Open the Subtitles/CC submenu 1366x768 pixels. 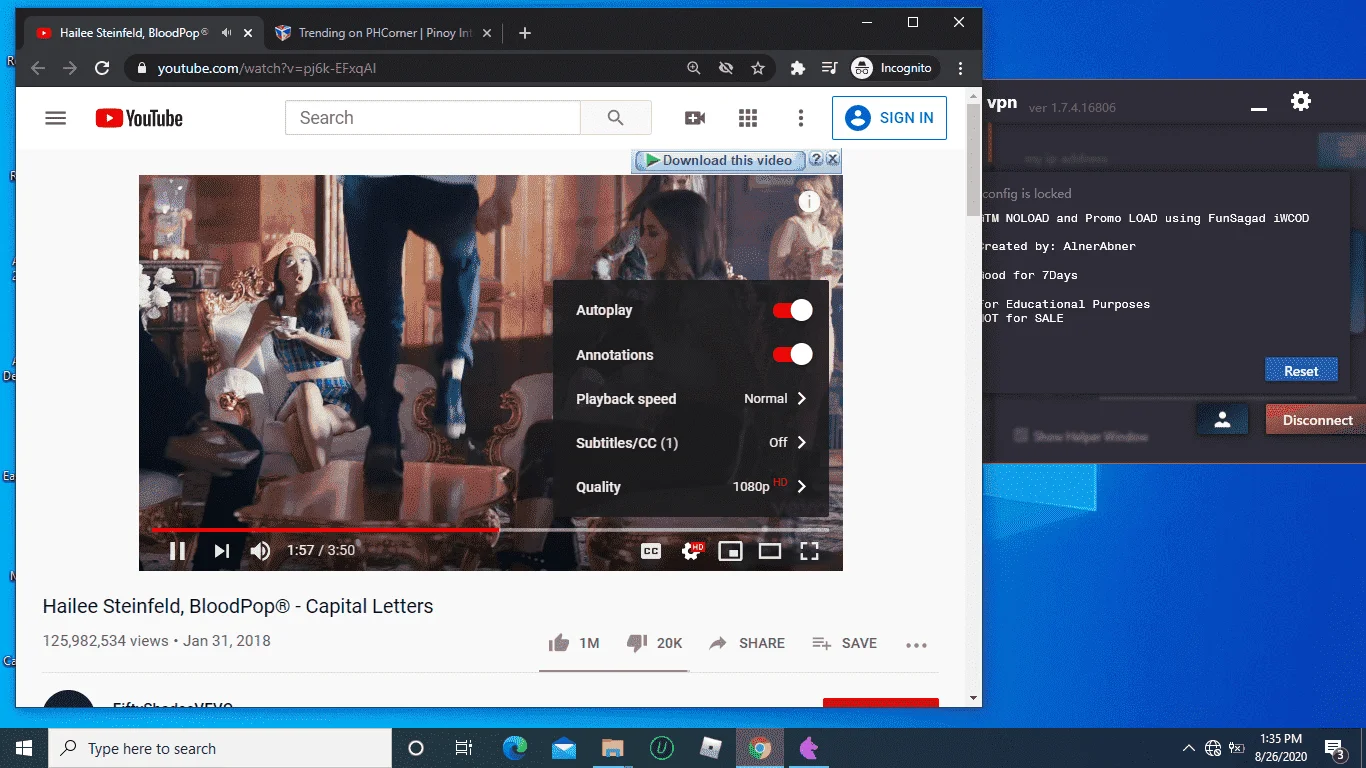tap(691, 442)
